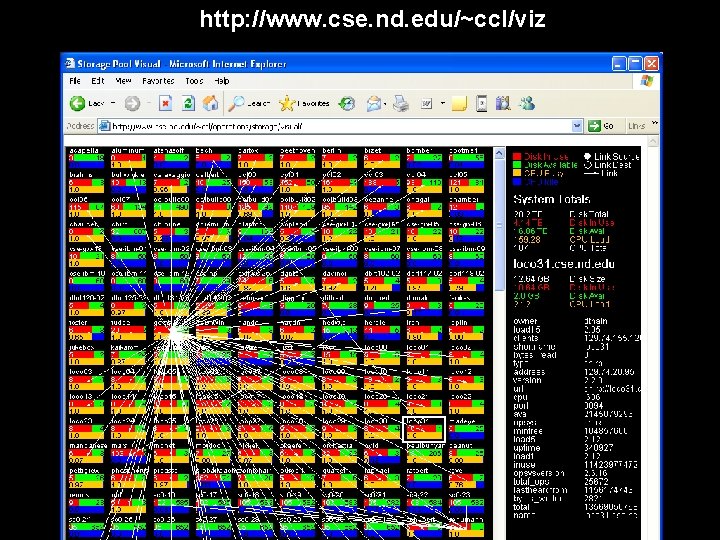
Task: Expand the Forward button history arrow
Action: point(149,103)
